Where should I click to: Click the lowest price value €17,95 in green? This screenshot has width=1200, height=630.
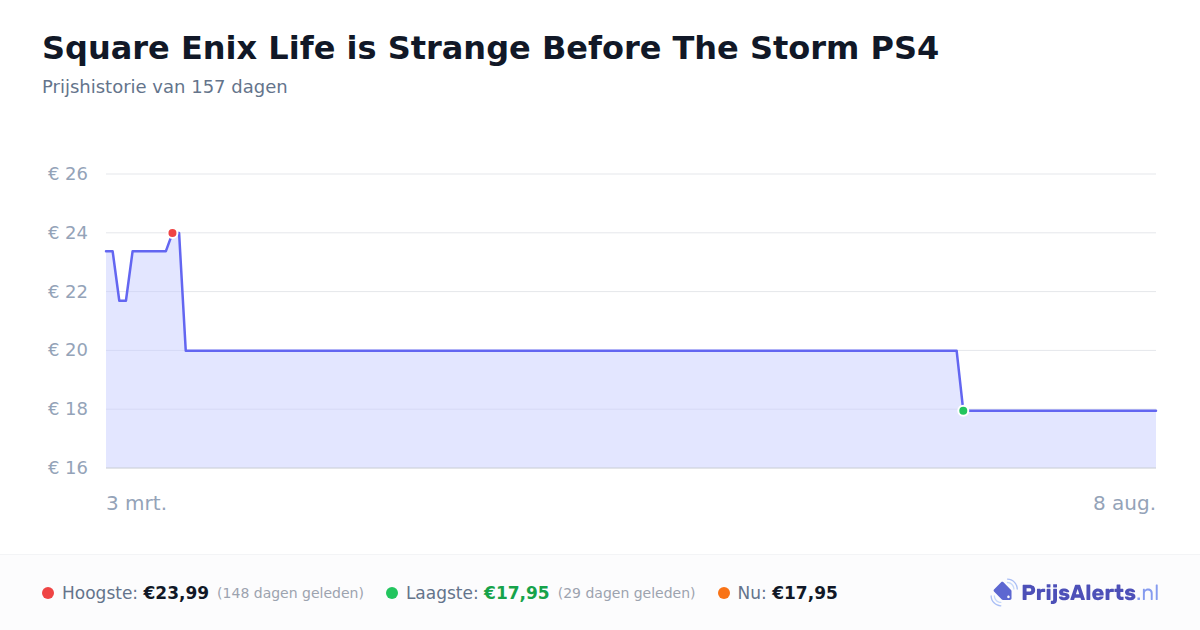click(x=517, y=593)
